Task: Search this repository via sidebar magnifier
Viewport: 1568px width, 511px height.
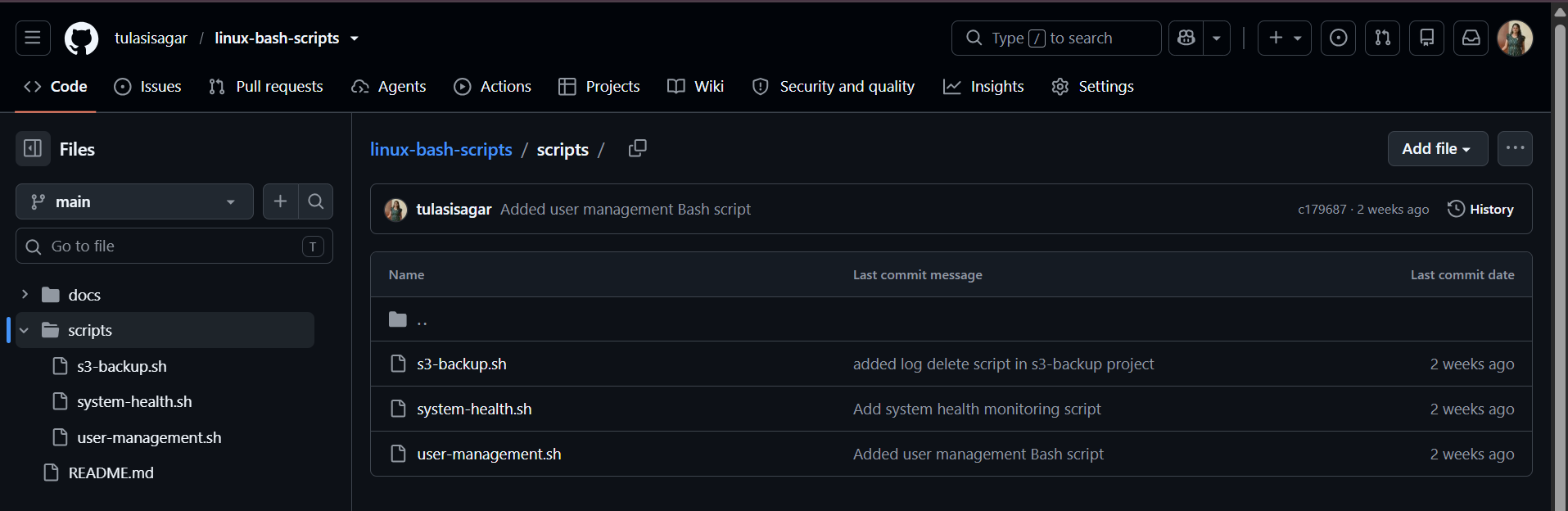Action: coord(316,201)
